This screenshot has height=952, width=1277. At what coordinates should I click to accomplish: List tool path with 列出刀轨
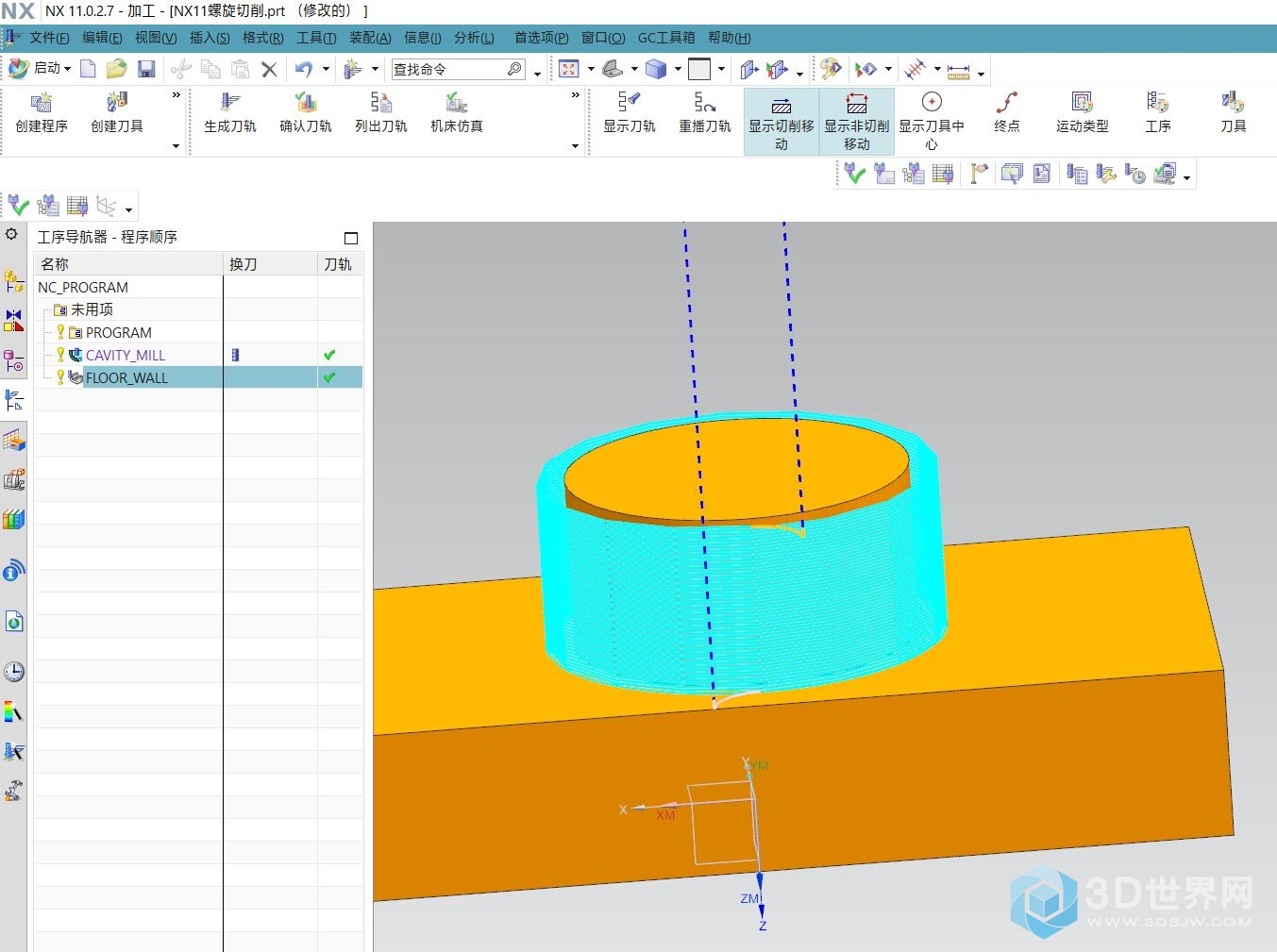click(x=381, y=112)
